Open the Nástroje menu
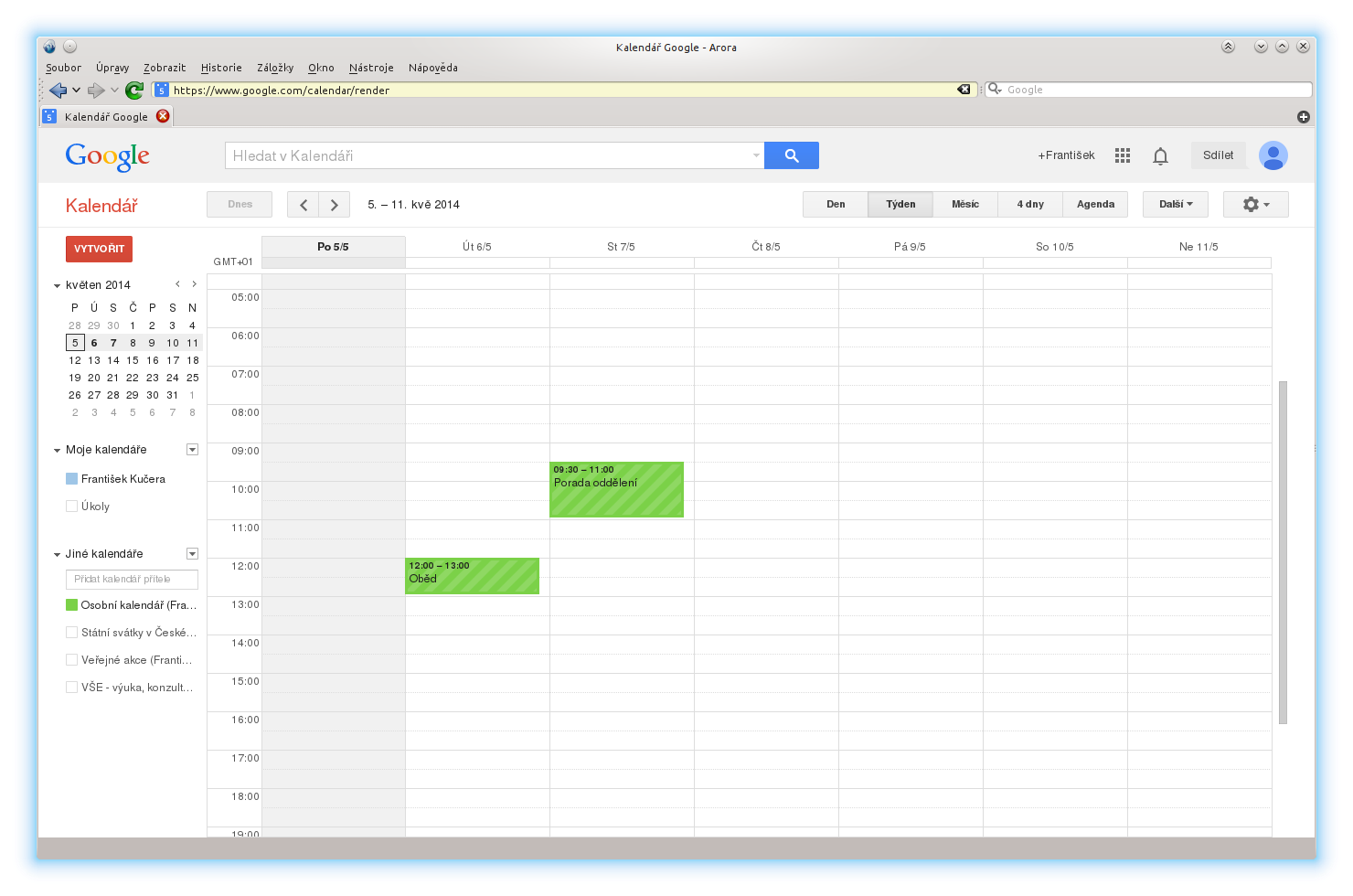1353x896 pixels. click(371, 68)
